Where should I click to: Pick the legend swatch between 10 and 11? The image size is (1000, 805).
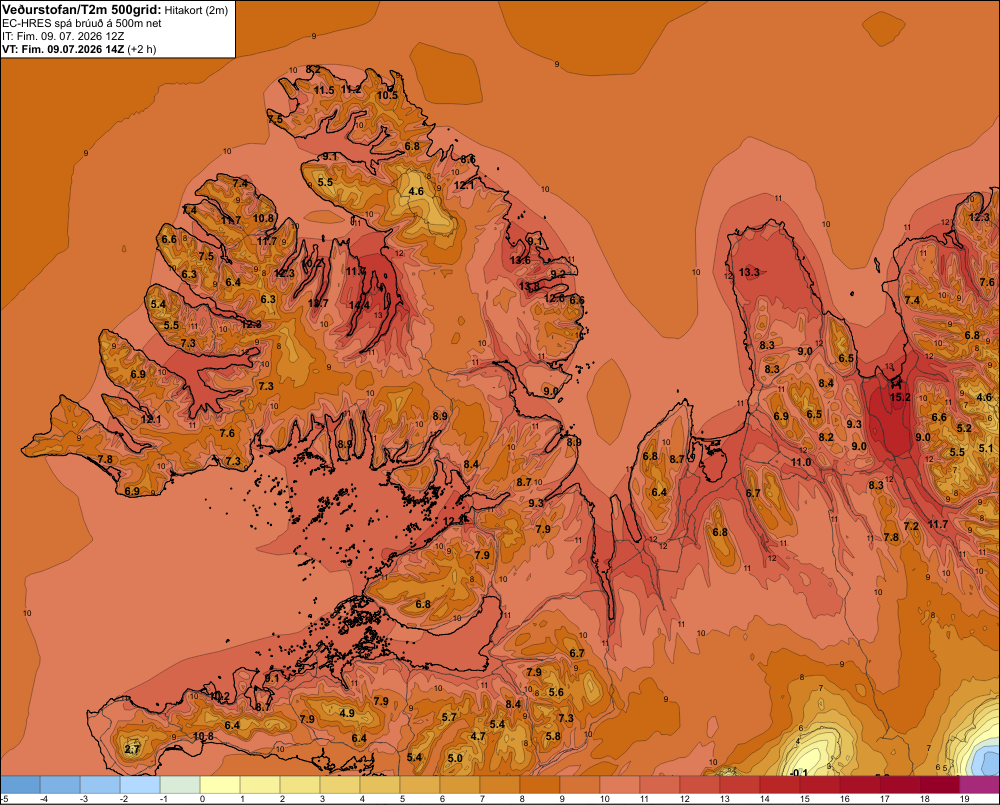(620, 784)
